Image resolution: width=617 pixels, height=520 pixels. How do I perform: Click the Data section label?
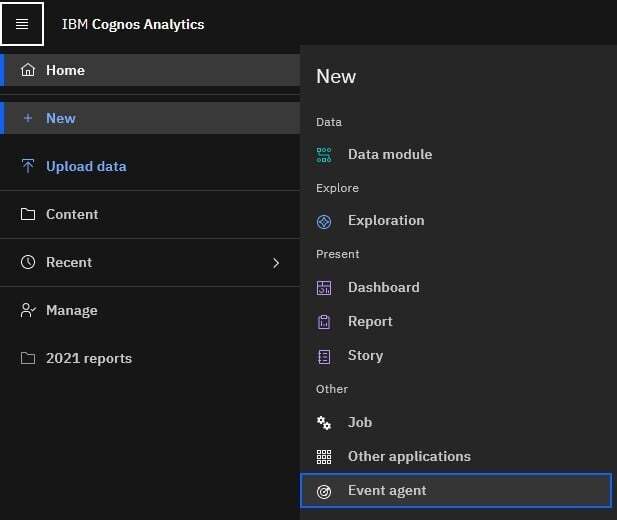[x=329, y=122]
